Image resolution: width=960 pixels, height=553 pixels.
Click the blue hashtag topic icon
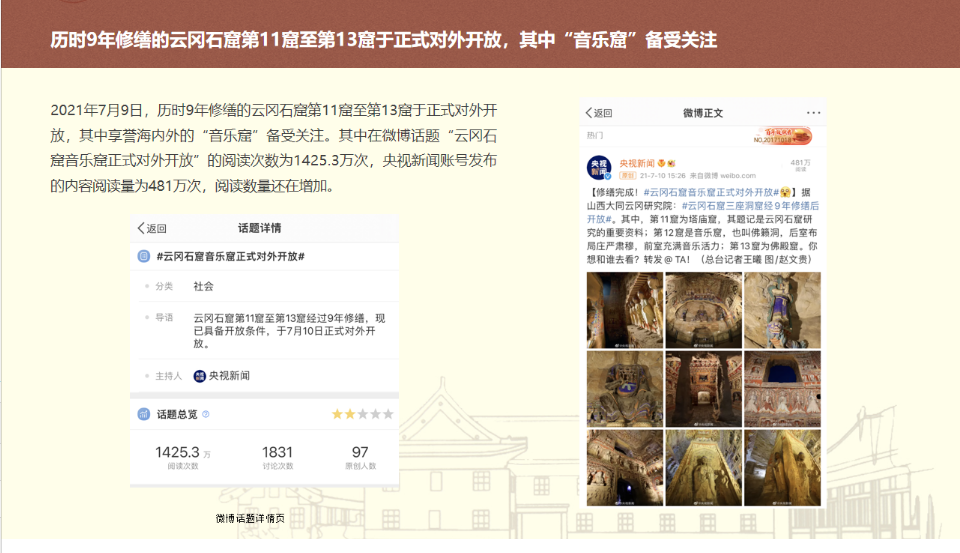tap(145, 257)
